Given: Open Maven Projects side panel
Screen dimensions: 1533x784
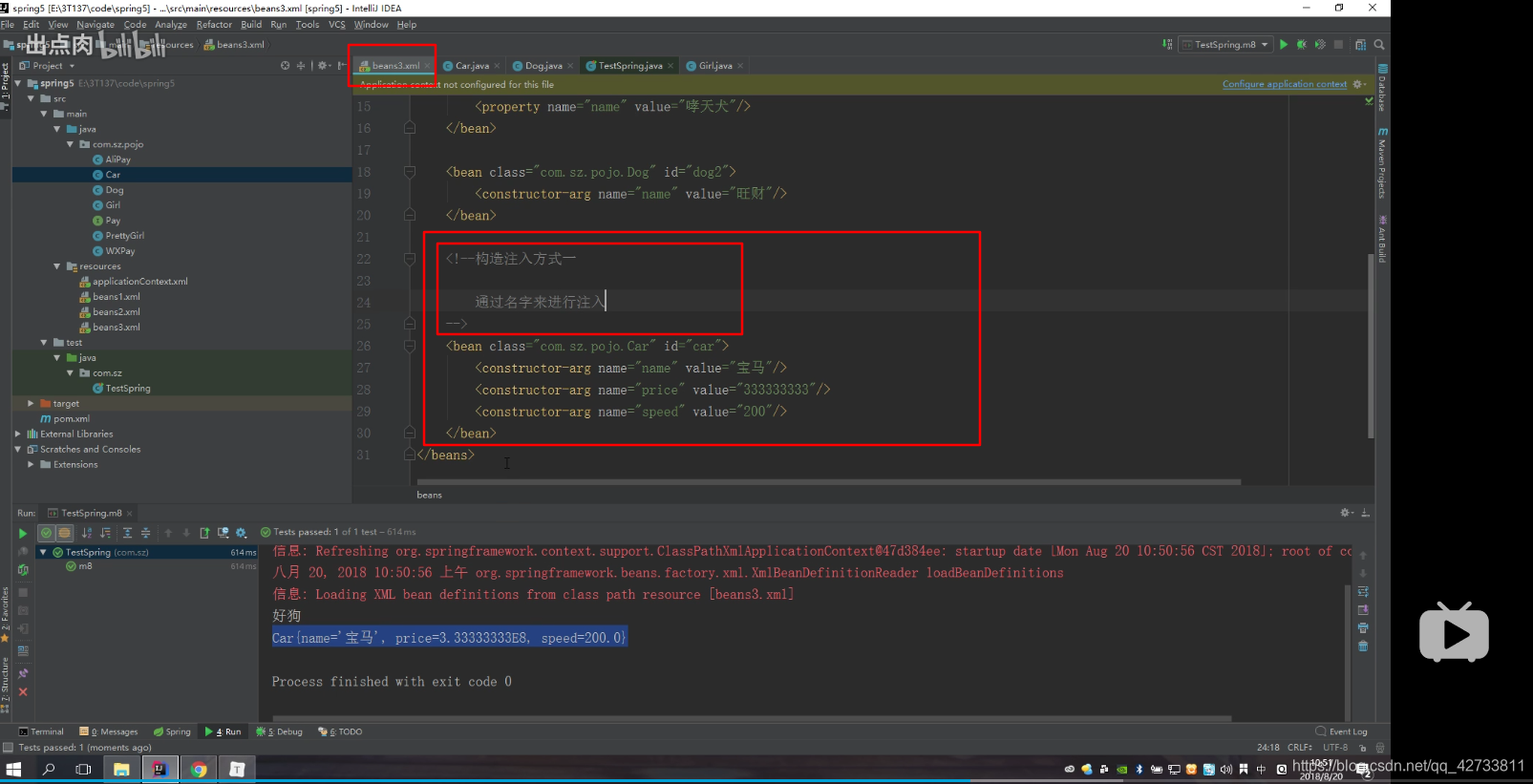Looking at the screenshot, I should coord(1382,162).
